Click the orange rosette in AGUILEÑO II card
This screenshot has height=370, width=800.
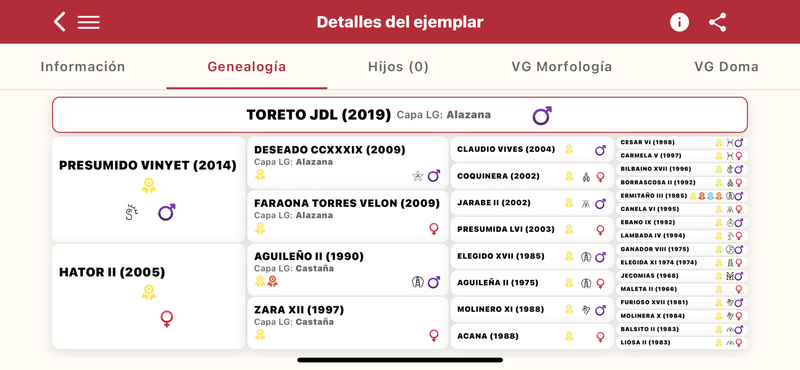273,281
